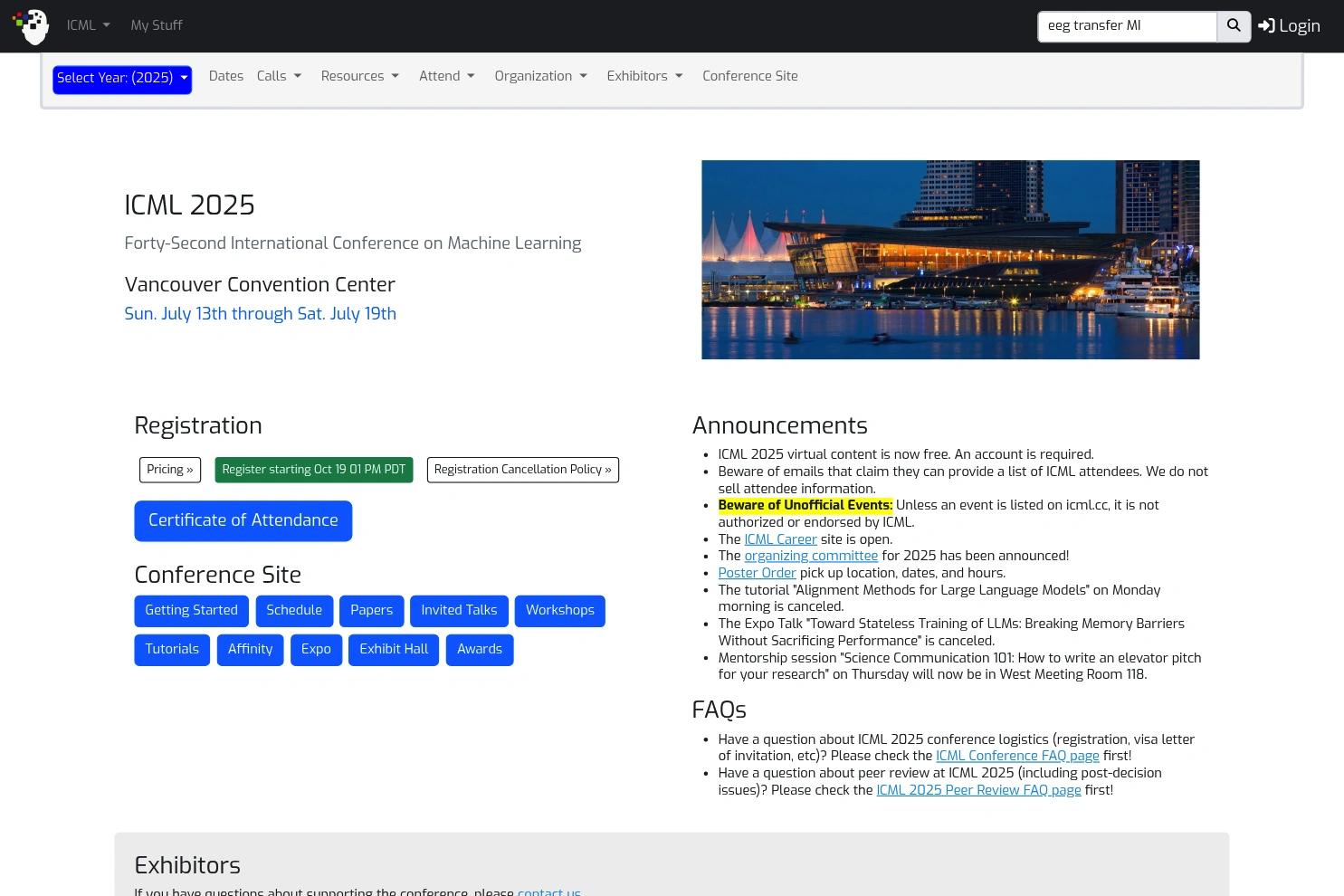Click Register starting Oct 19 green button
This screenshot has height=896, width=1344.
click(314, 470)
